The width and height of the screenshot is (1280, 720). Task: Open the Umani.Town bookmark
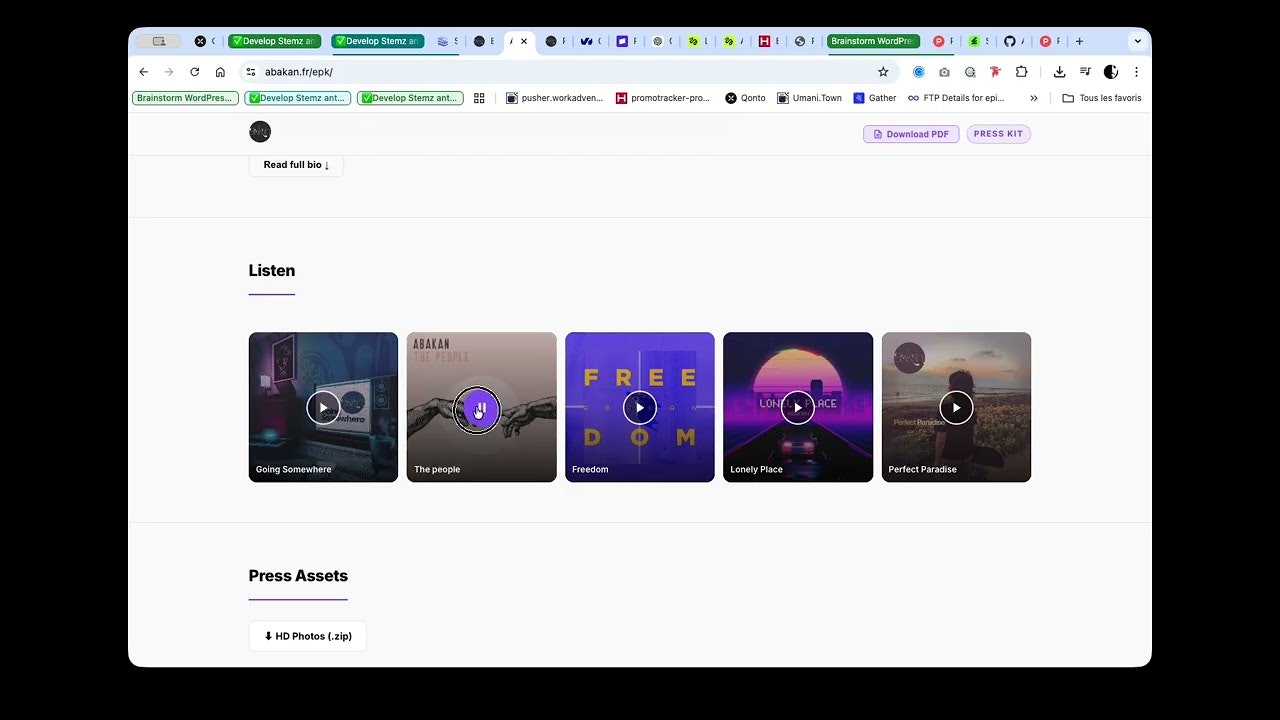[810, 98]
